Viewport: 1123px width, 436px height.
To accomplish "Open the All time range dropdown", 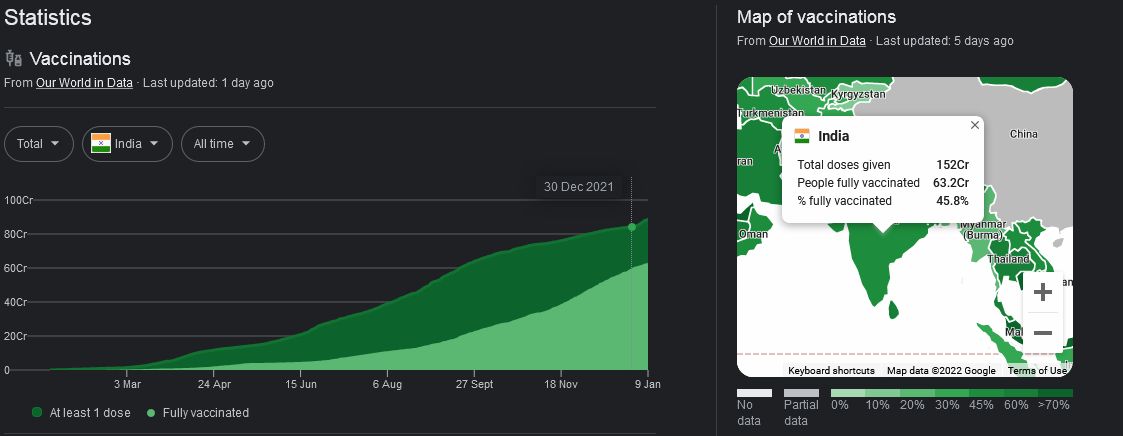I will [222, 144].
